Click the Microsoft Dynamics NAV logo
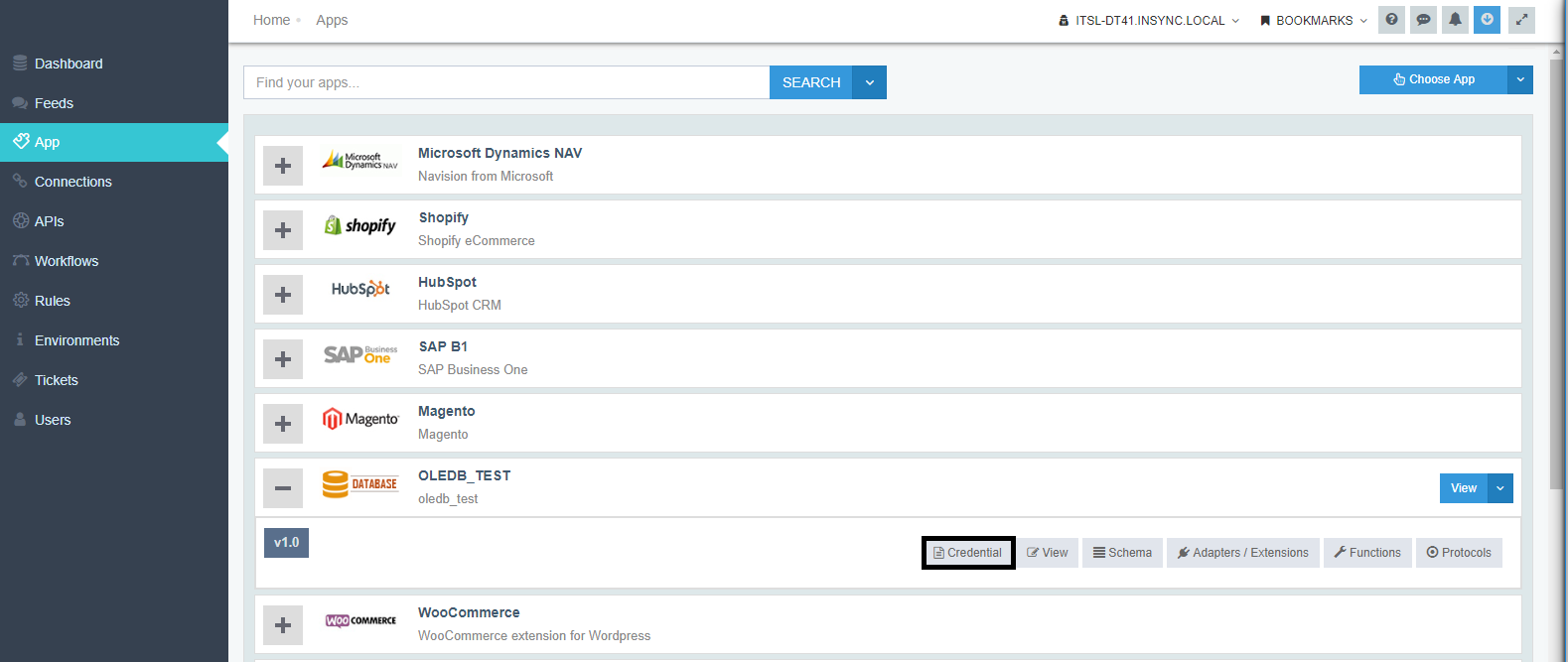 [x=359, y=160]
